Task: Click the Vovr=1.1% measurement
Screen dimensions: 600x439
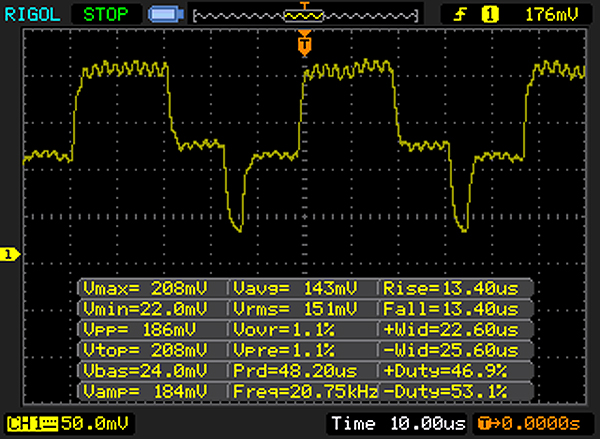Action: point(284,329)
